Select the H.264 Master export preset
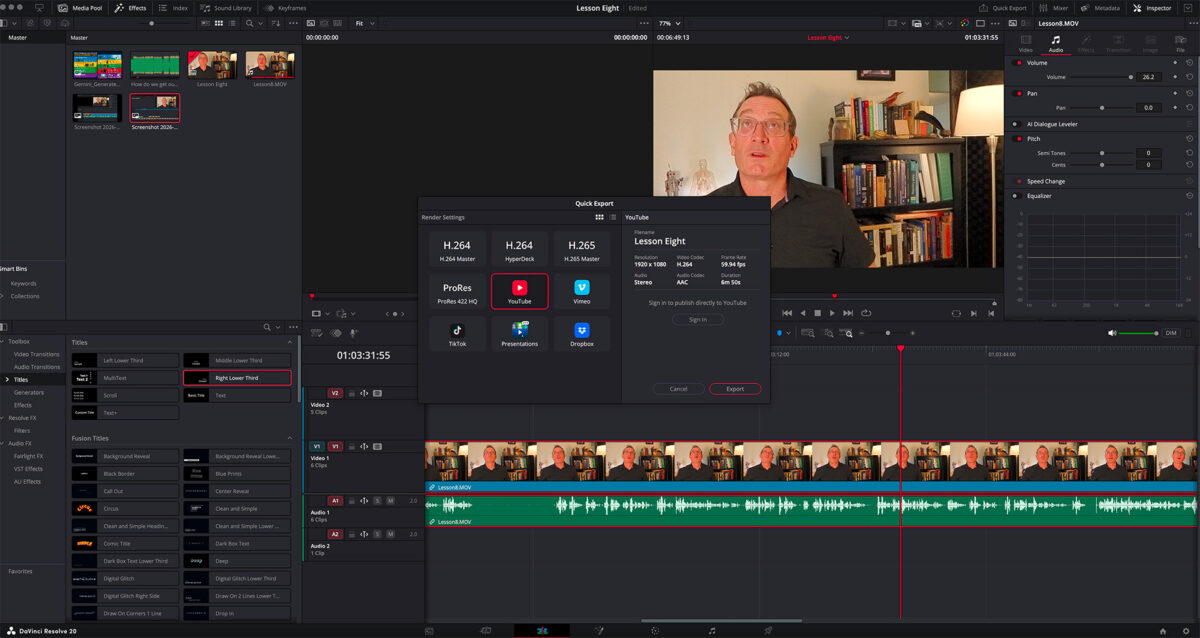This screenshot has width=1200, height=638. 457,249
